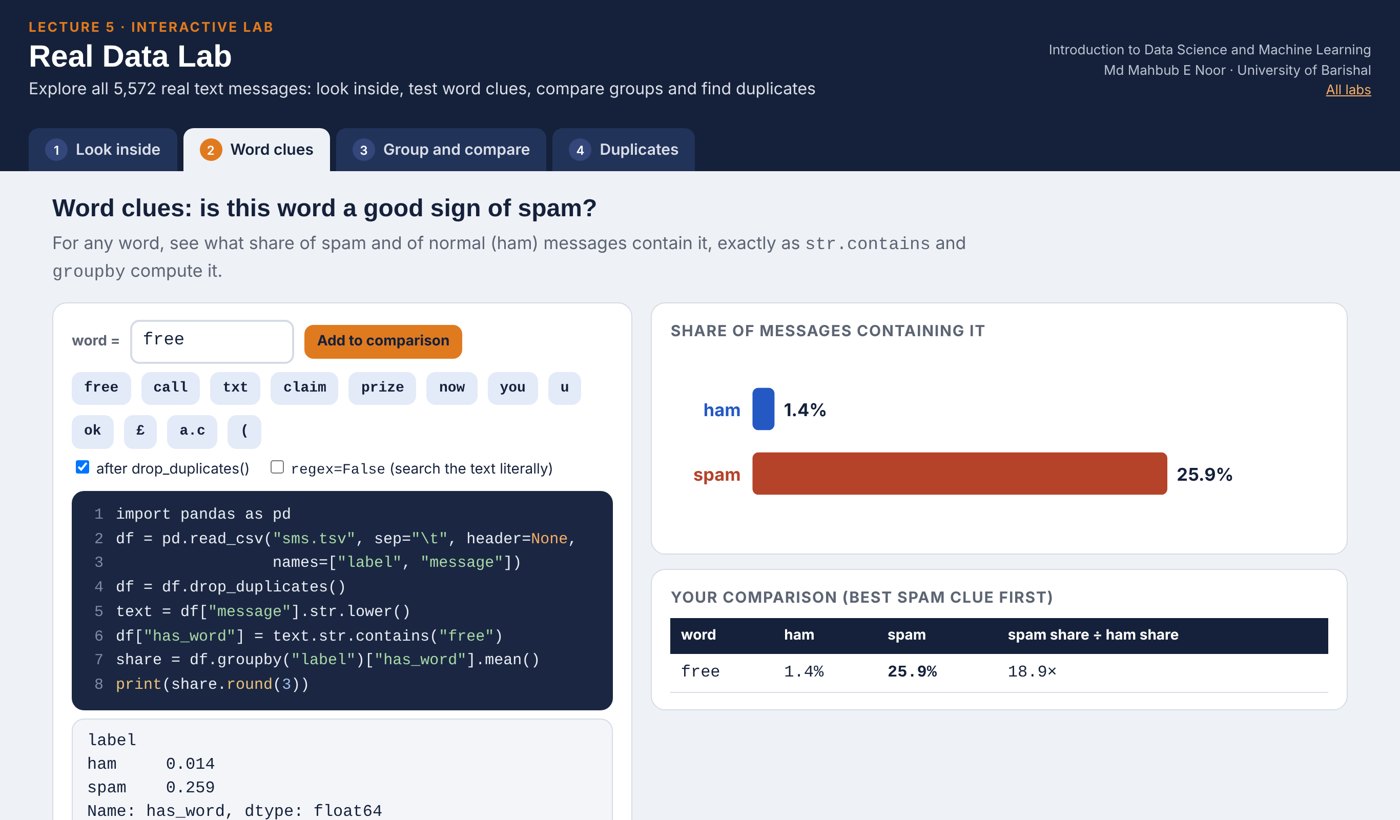Choose the 'claim' word chip
Image resolution: width=1400 pixels, height=820 pixels.
click(x=304, y=388)
